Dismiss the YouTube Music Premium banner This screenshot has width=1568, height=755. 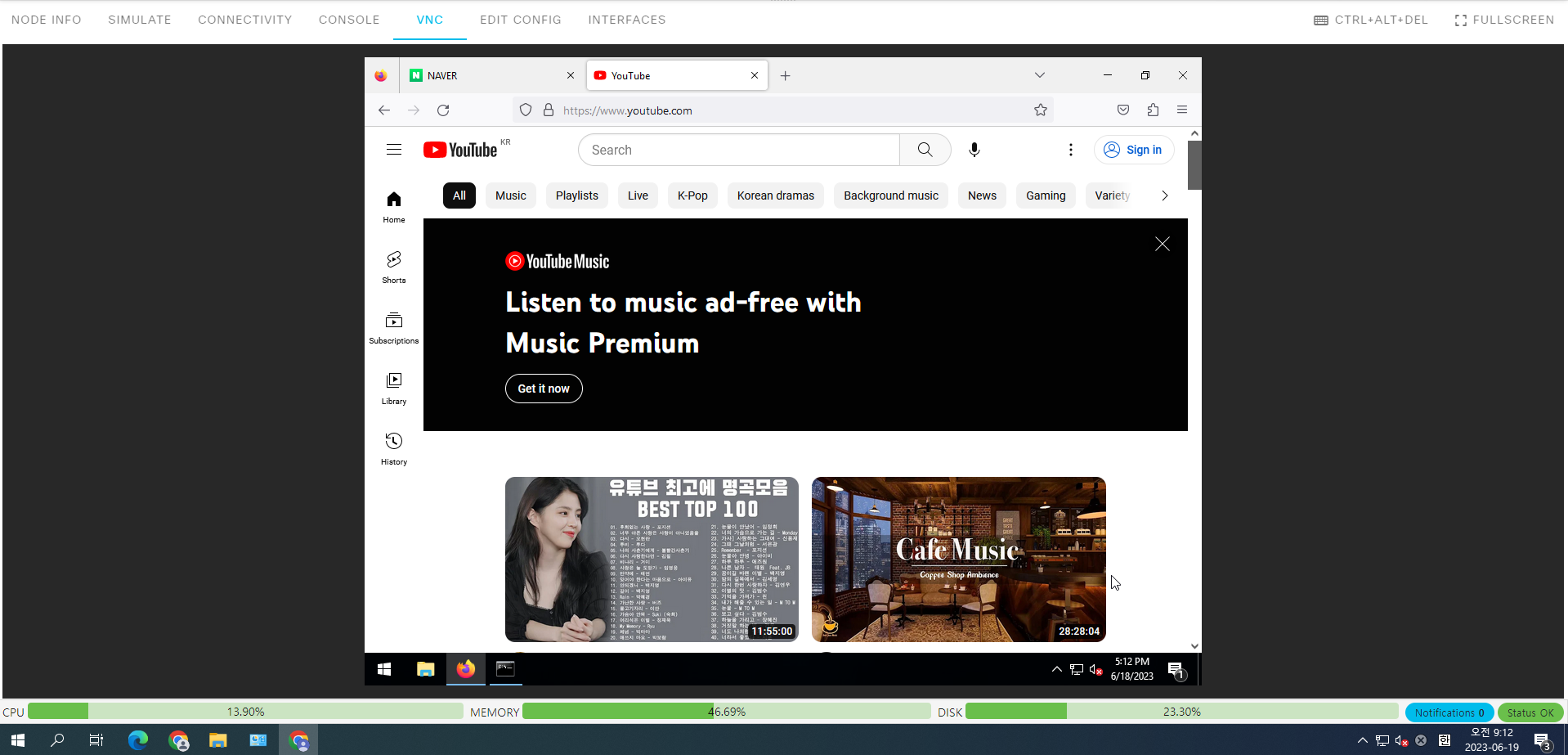(x=1162, y=244)
